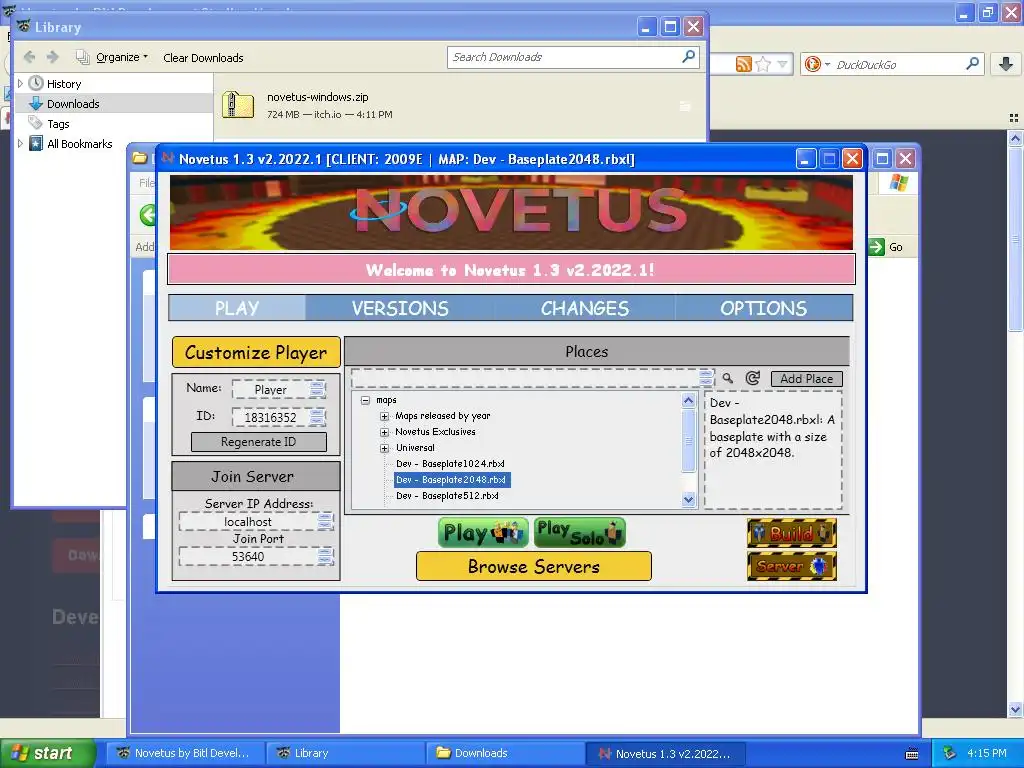Open the PLAY tab in Novetus
This screenshot has width=1024, height=768.
(x=237, y=308)
